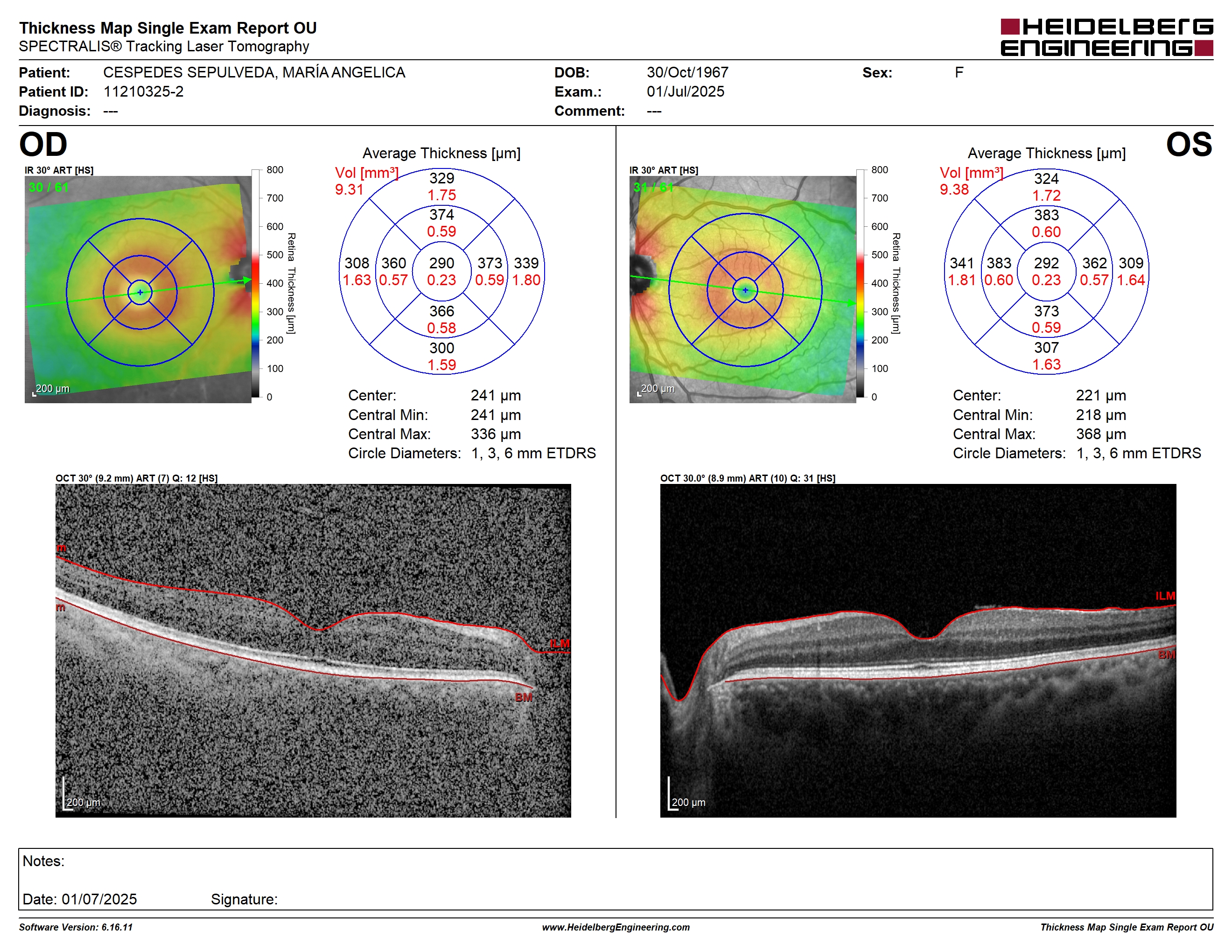The image size is (1232, 952).
Task: Click the OD outer left sector thickness 308
Action: (x=357, y=263)
